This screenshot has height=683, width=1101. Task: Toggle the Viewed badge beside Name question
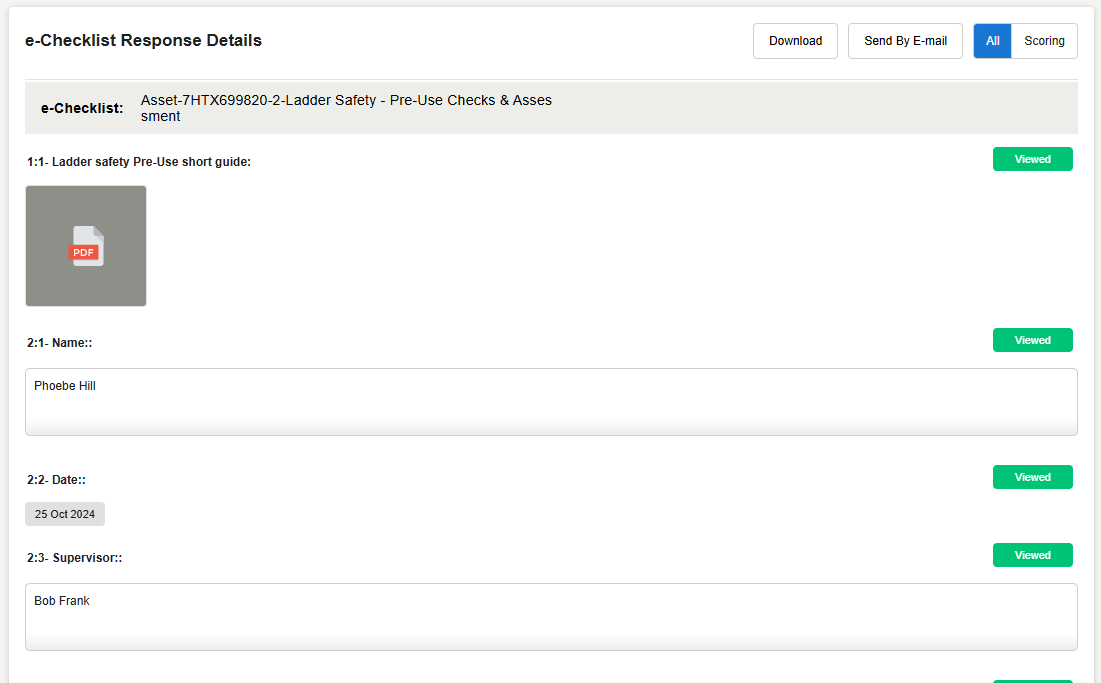[1032, 340]
